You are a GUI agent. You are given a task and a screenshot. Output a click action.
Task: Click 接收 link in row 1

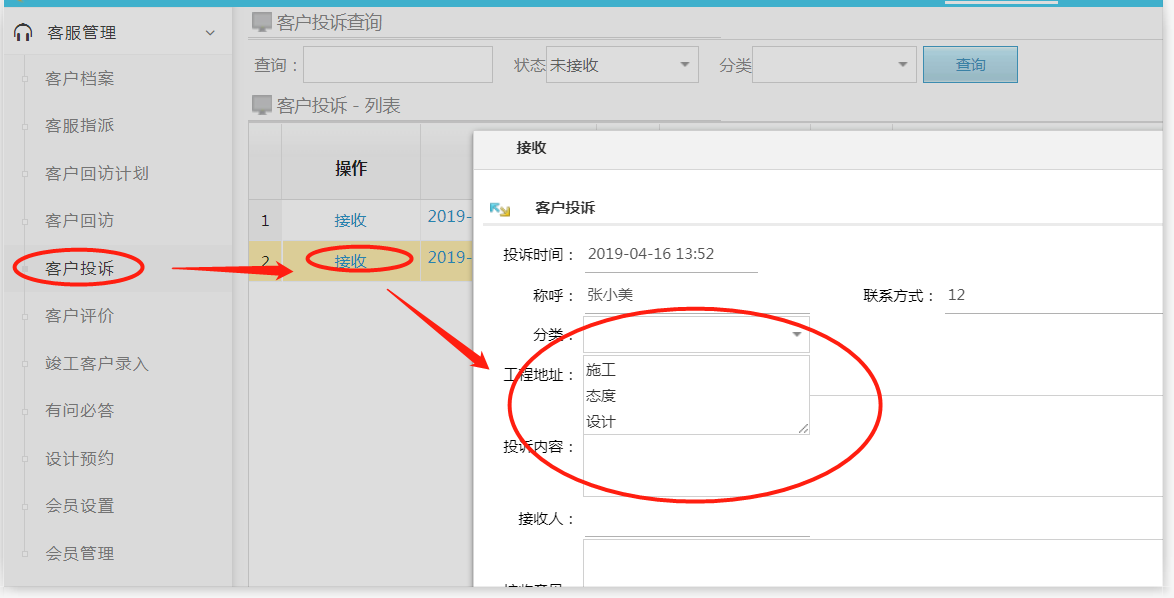coord(350,220)
